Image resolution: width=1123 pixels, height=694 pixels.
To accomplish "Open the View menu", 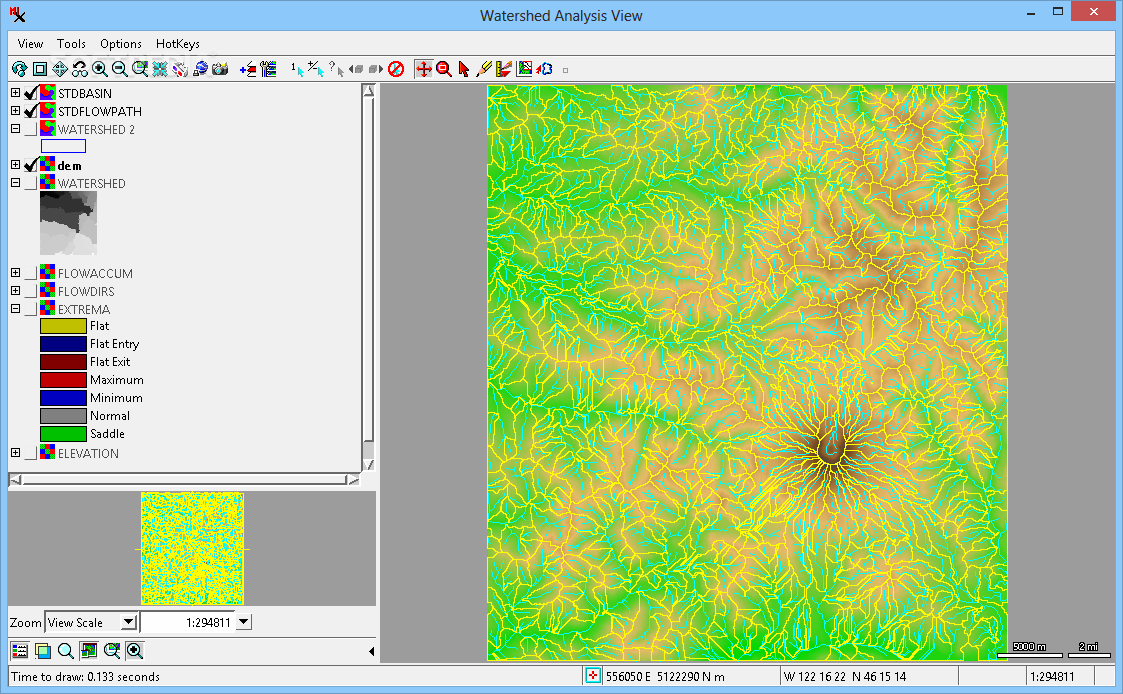I will [30, 44].
